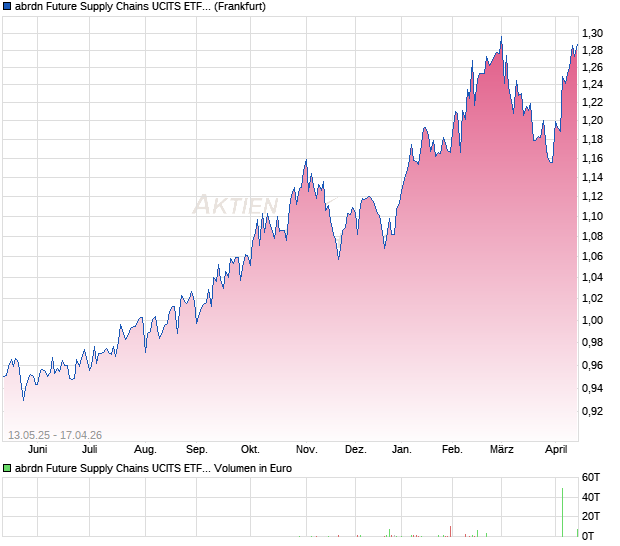The height and width of the screenshot is (546, 620).
Task: Select the Aug. month label on the time axis
Action: coord(145,449)
